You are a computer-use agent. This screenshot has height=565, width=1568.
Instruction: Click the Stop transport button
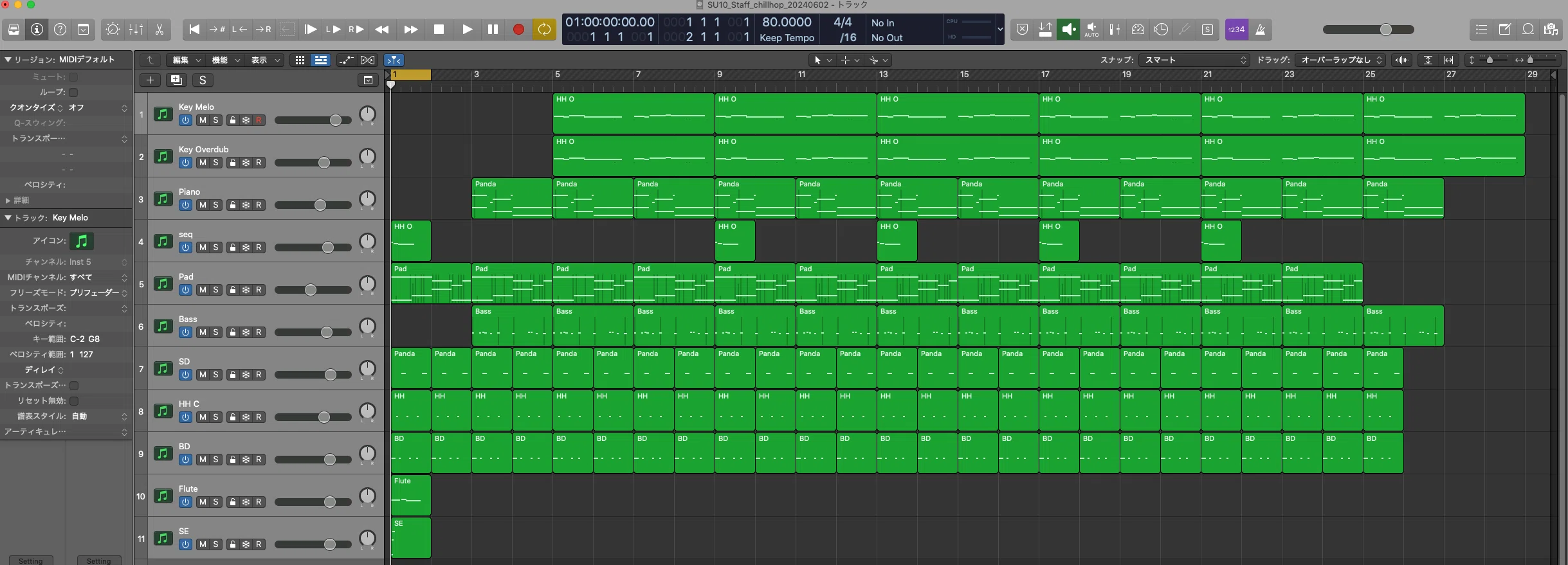439,30
